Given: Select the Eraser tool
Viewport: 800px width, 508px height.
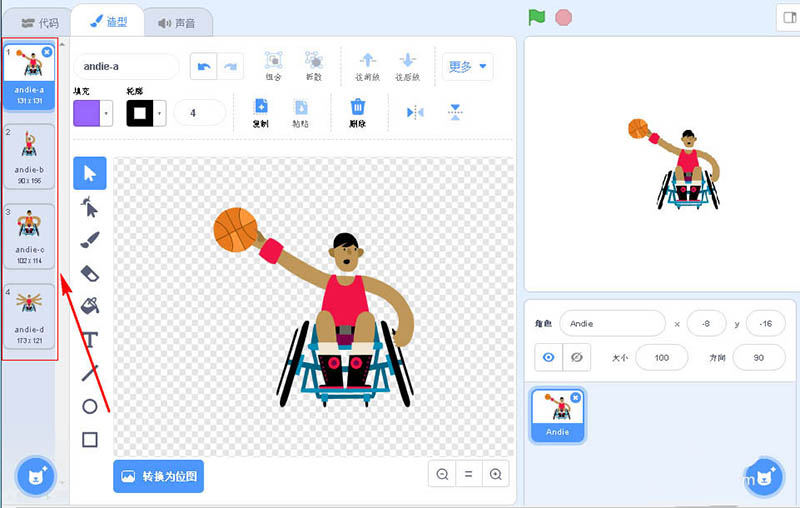Looking at the screenshot, I should tap(90, 273).
